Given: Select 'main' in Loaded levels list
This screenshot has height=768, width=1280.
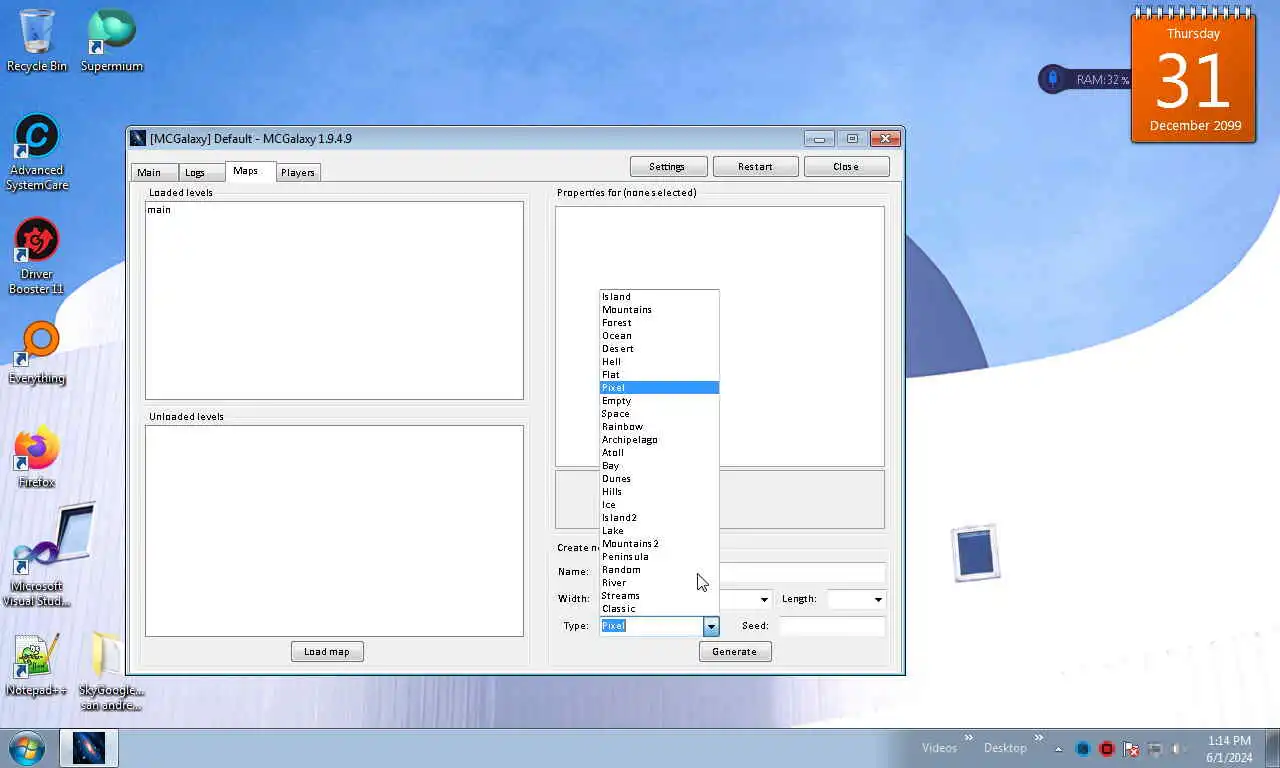Looking at the screenshot, I should point(159,210).
